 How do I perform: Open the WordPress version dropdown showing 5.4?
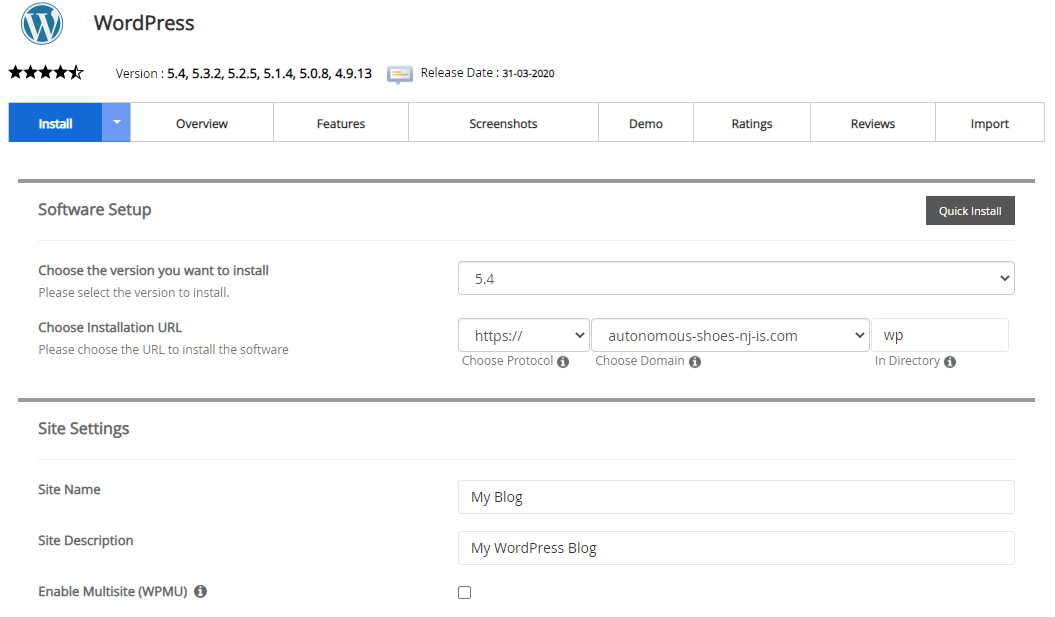[x=736, y=279]
